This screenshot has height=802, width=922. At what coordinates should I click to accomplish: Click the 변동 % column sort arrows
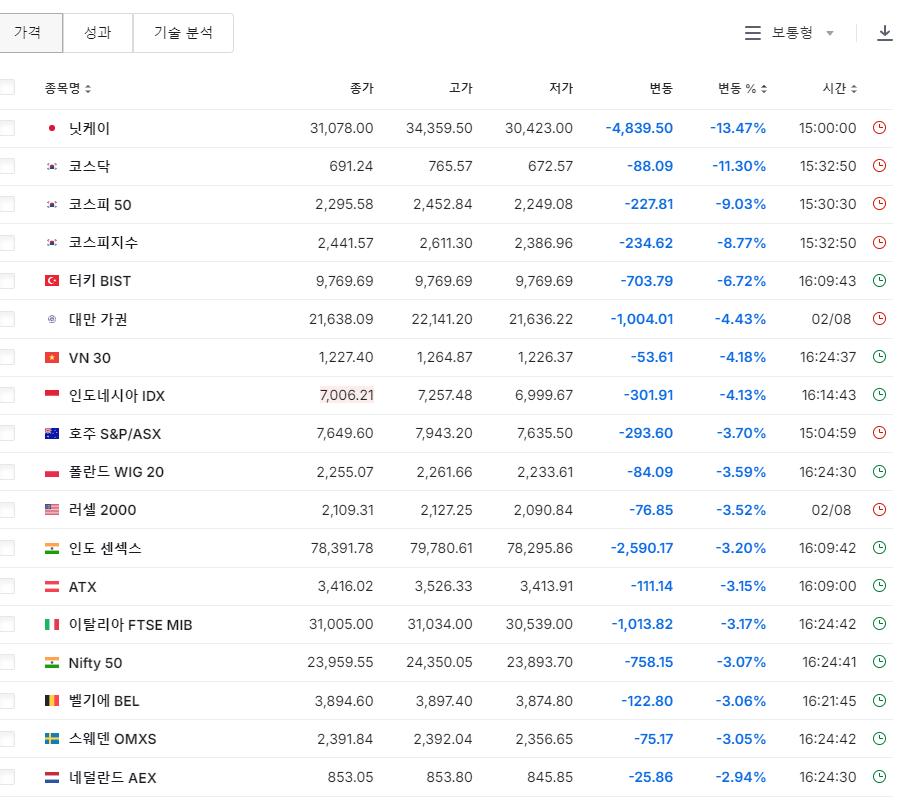click(x=763, y=88)
